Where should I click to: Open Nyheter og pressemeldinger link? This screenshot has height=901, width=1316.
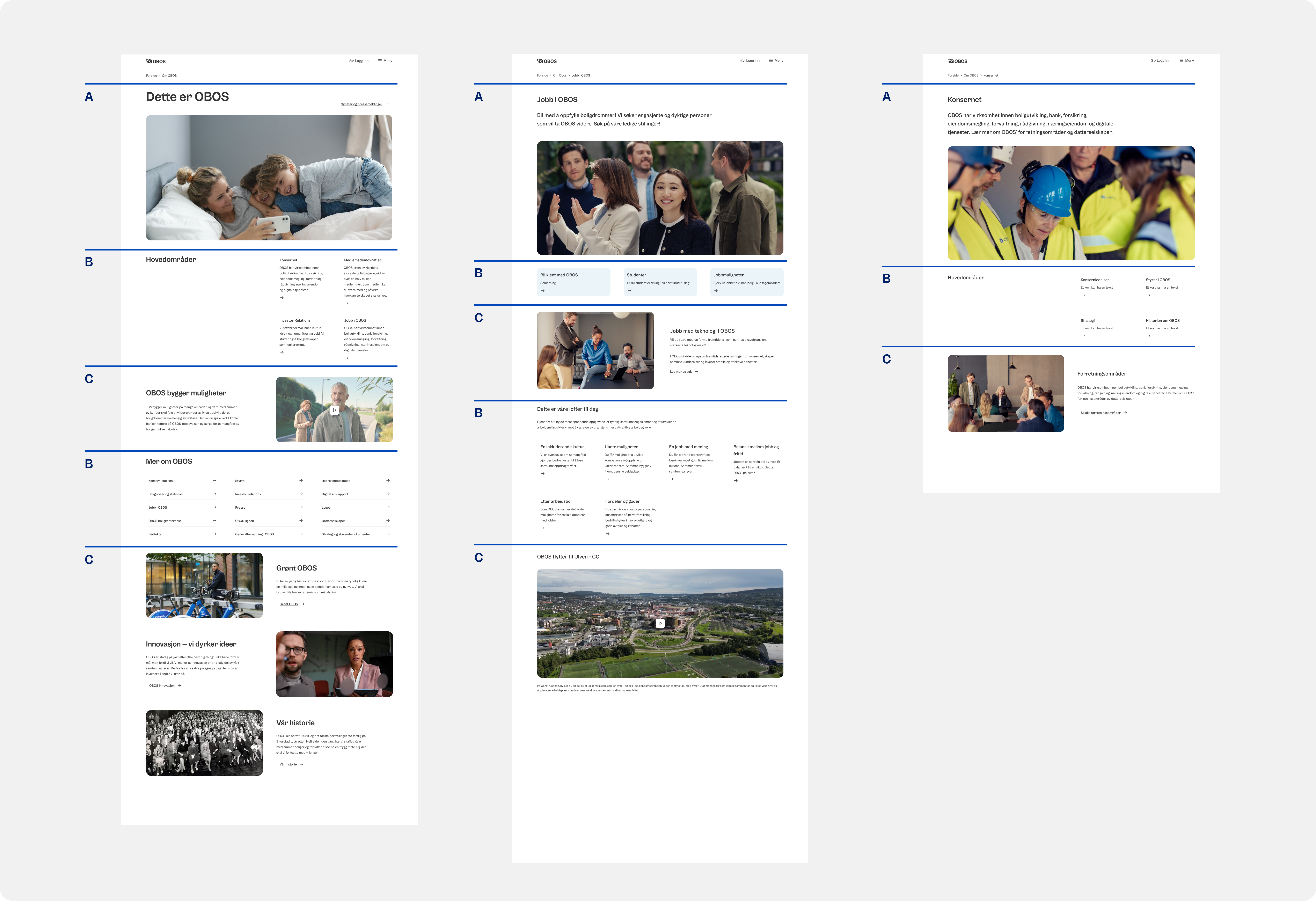click(361, 104)
